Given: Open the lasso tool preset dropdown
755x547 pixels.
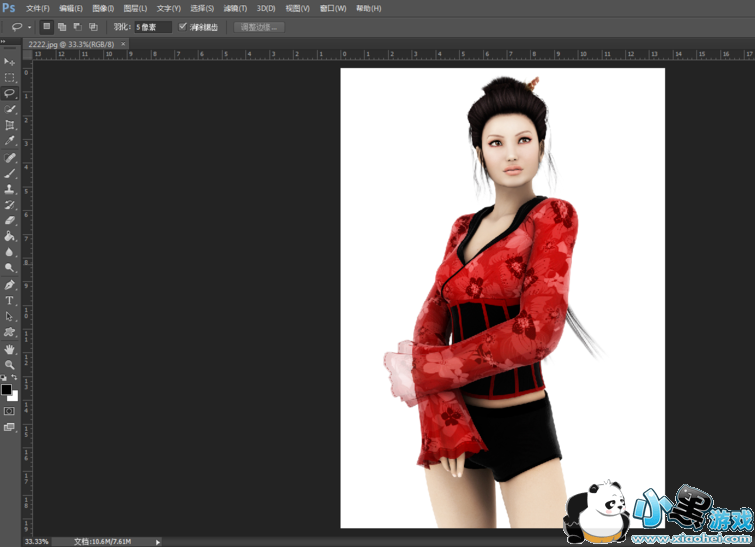Looking at the screenshot, I should [29, 27].
